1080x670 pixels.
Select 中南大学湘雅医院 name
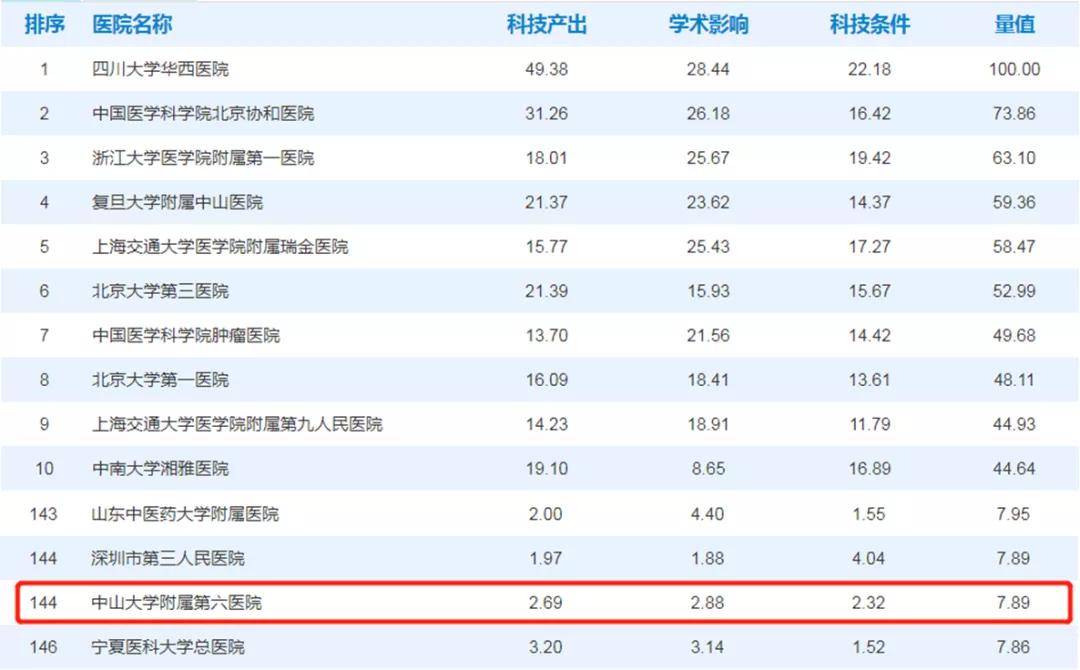click(160, 469)
